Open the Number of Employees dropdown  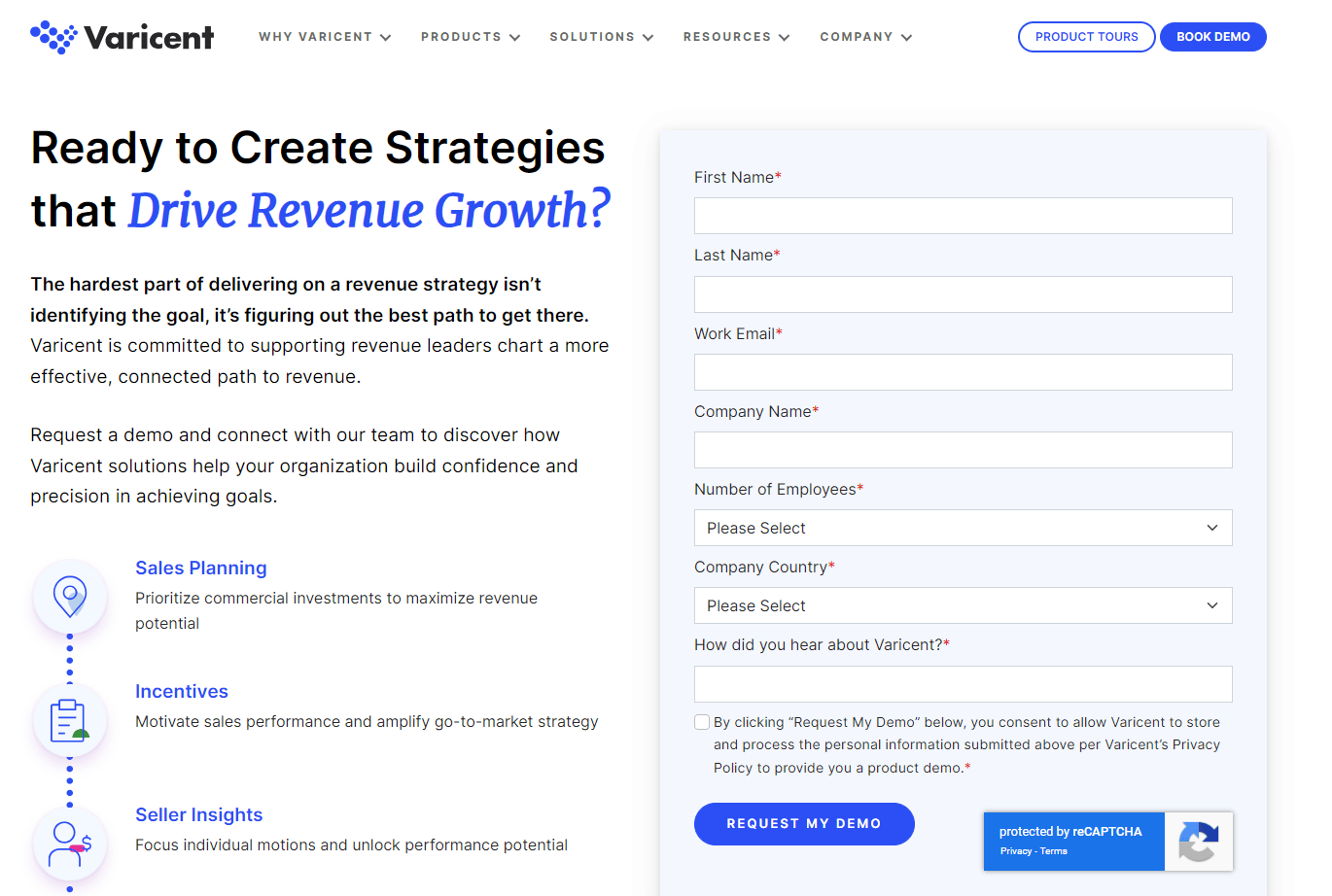tap(963, 528)
